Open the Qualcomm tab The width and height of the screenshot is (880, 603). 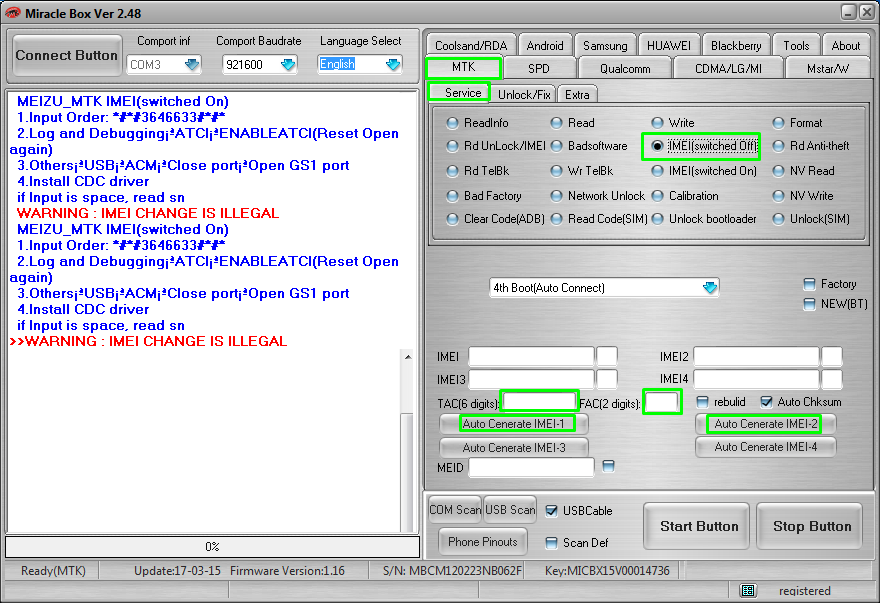[625, 68]
